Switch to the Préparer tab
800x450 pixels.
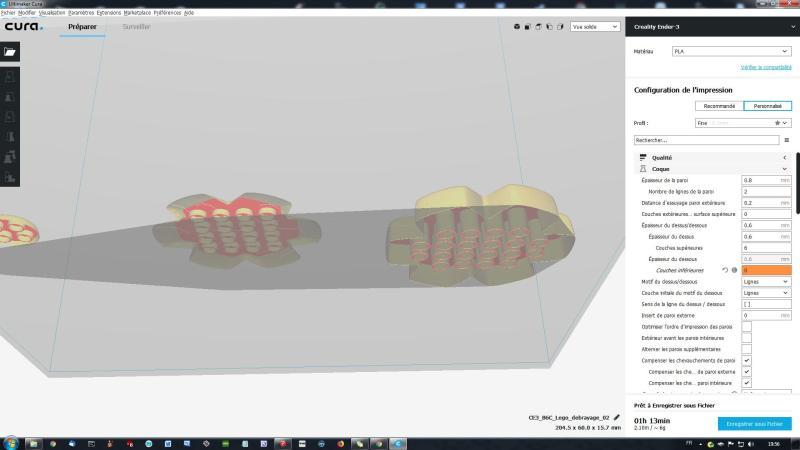[x=82, y=27]
